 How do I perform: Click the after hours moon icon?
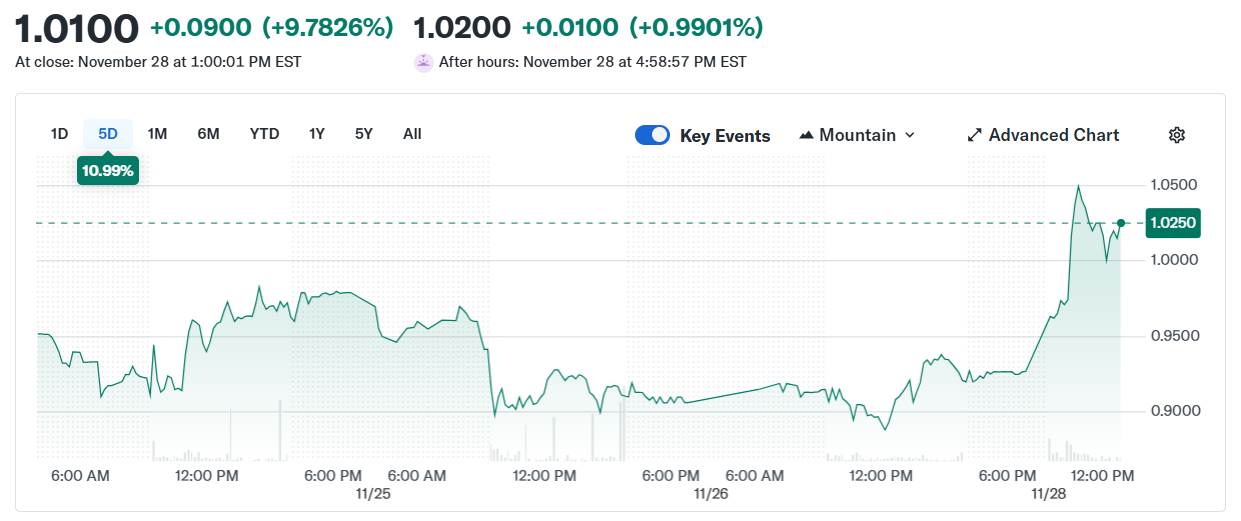(x=423, y=62)
